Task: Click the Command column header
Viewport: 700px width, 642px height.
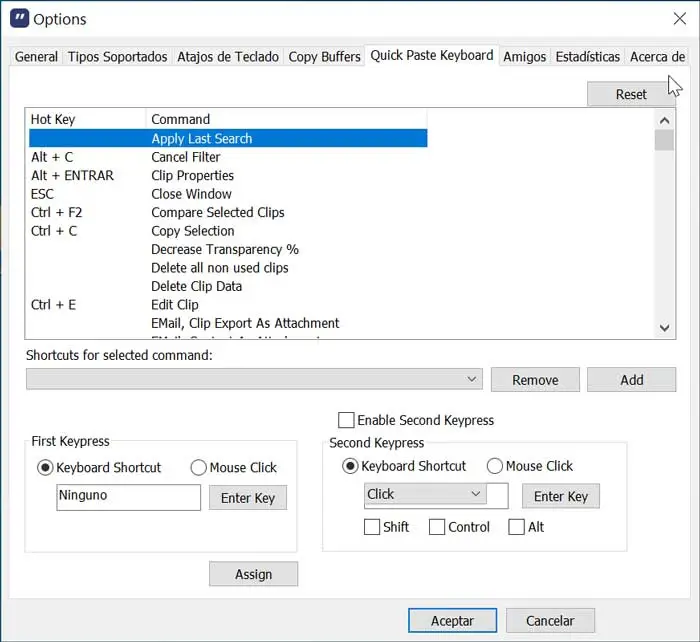Action: pyautogui.click(x=286, y=119)
